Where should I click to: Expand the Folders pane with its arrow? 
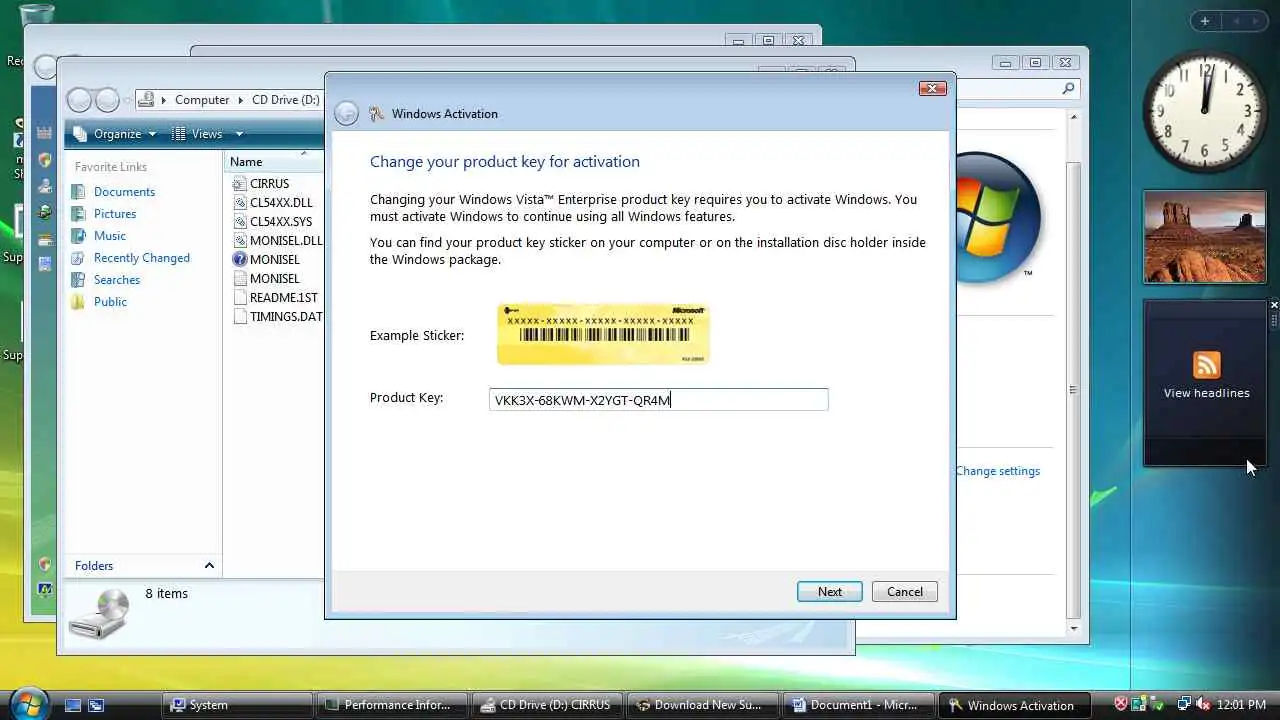click(209, 566)
